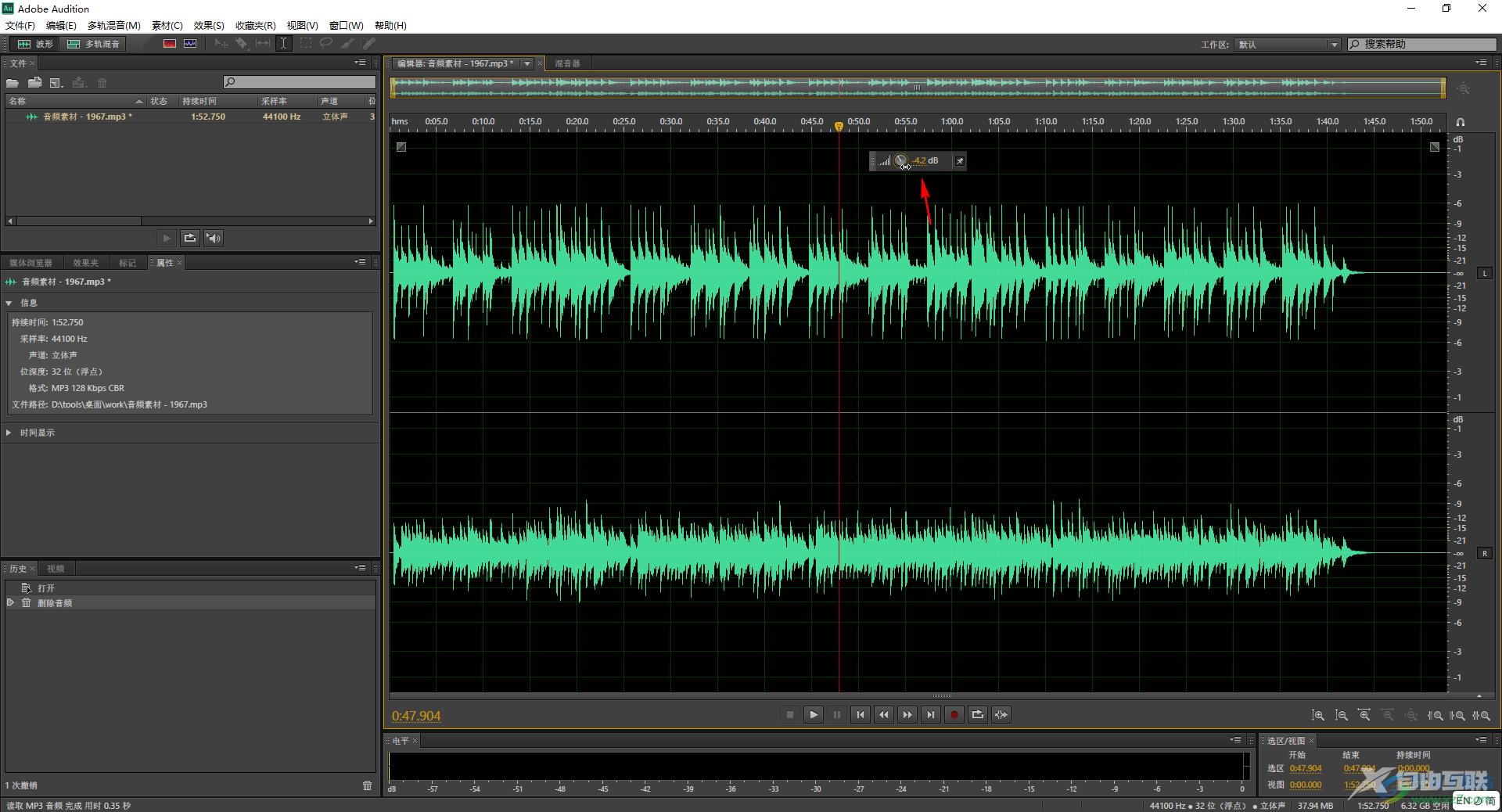Adjust the HUD amplitude knob at -4.2 dB
The width and height of the screenshot is (1502, 812).
click(x=901, y=161)
